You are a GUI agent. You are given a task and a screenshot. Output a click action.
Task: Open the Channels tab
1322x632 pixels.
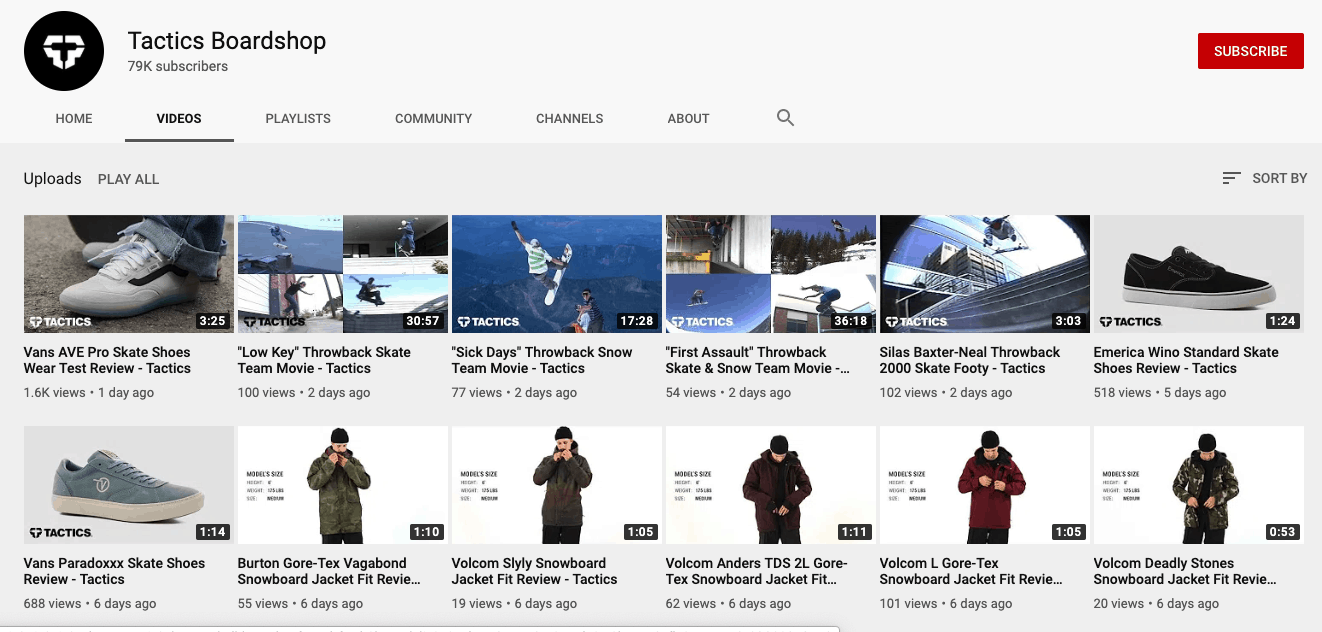pyautogui.click(x=569, y=118)
